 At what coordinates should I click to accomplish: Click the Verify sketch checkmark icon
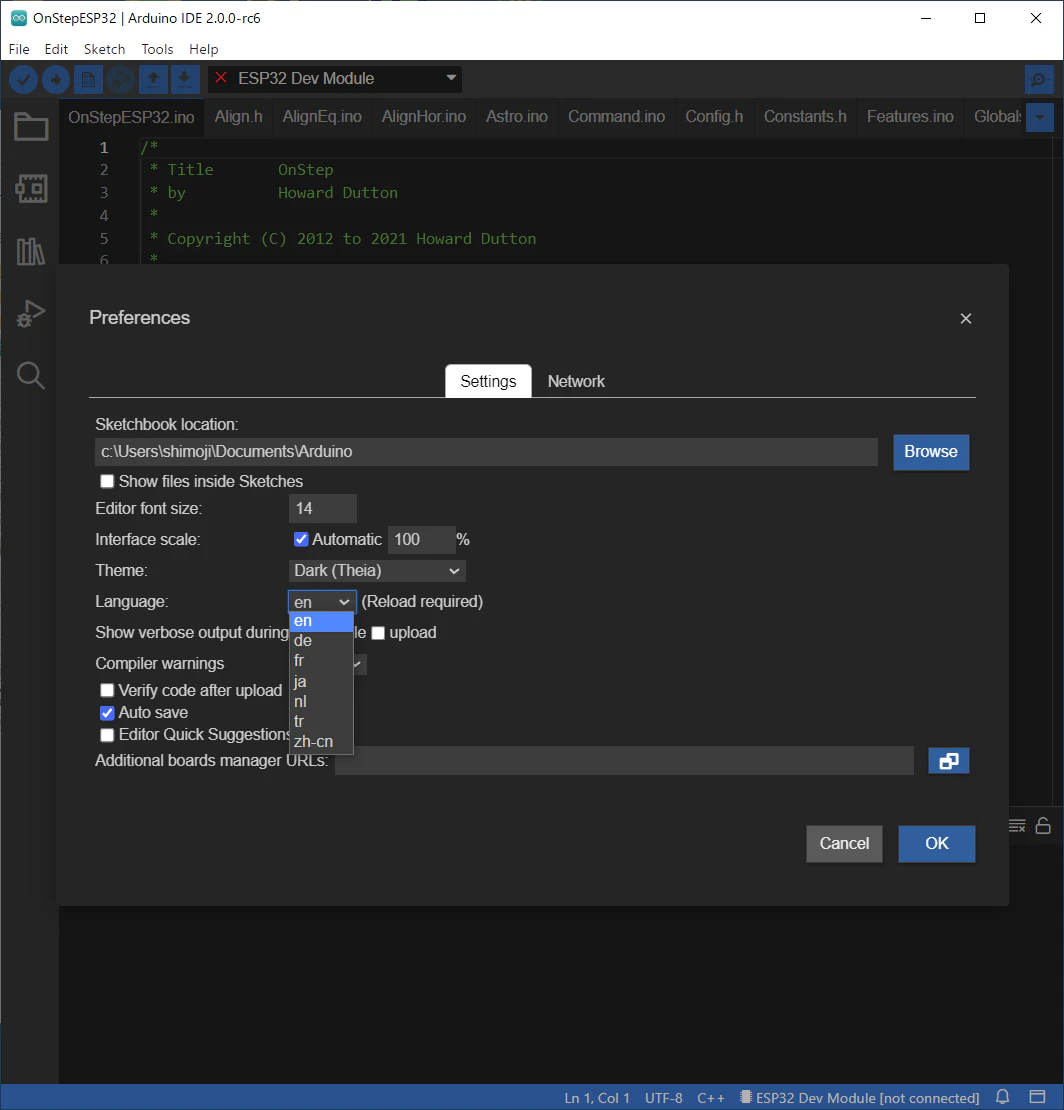[23, 79]
